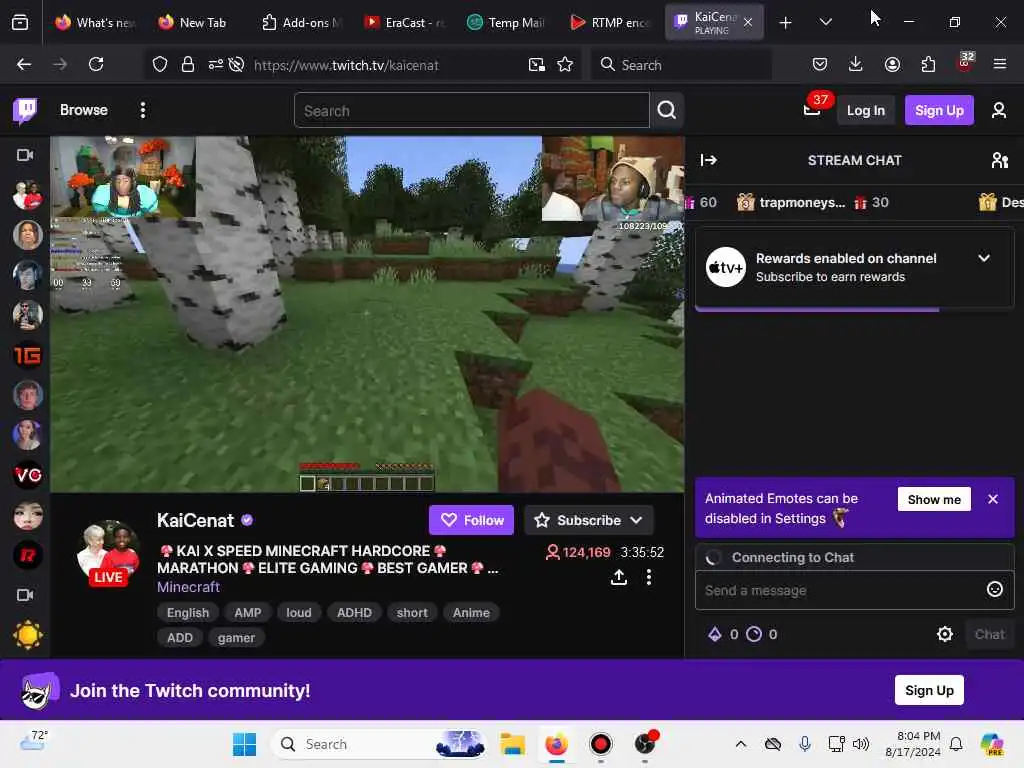Image resolution: width=1024 pixels, height=768 pixels.
Task: Dismiss the animated emotes notice
Action: 993,500
